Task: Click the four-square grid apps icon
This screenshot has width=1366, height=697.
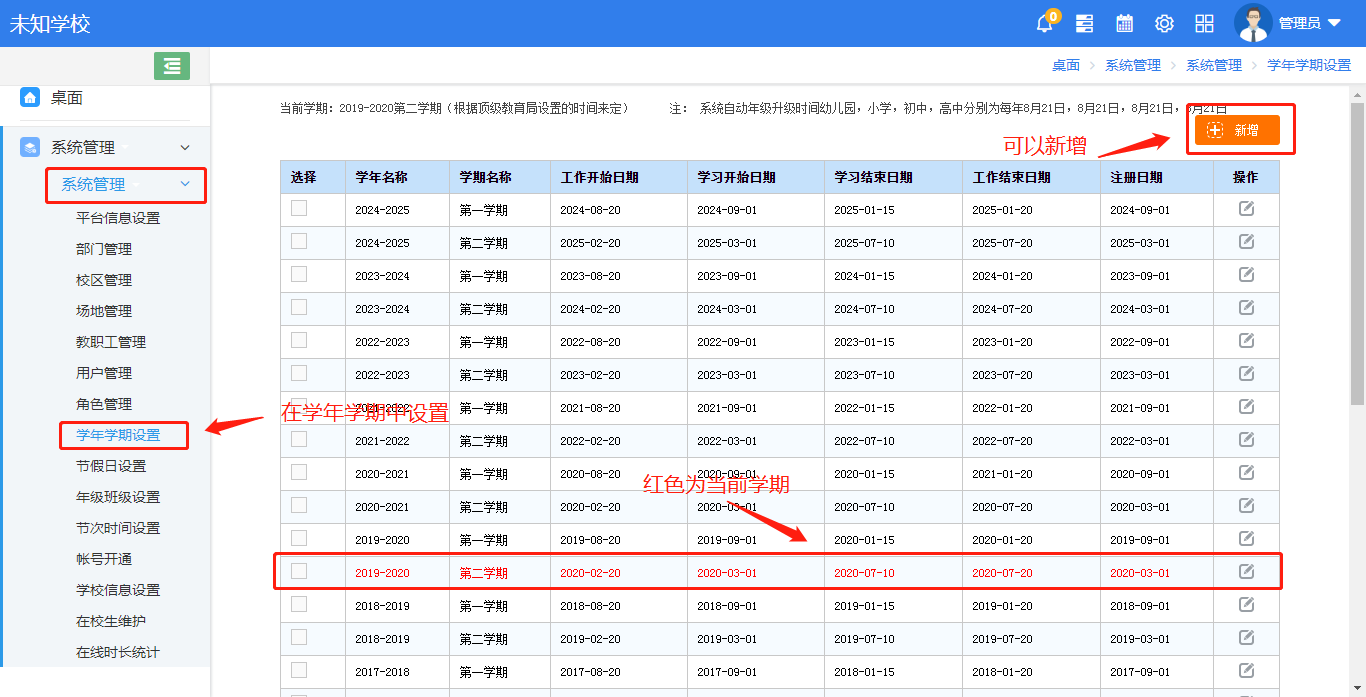Action: [1204, 24]
